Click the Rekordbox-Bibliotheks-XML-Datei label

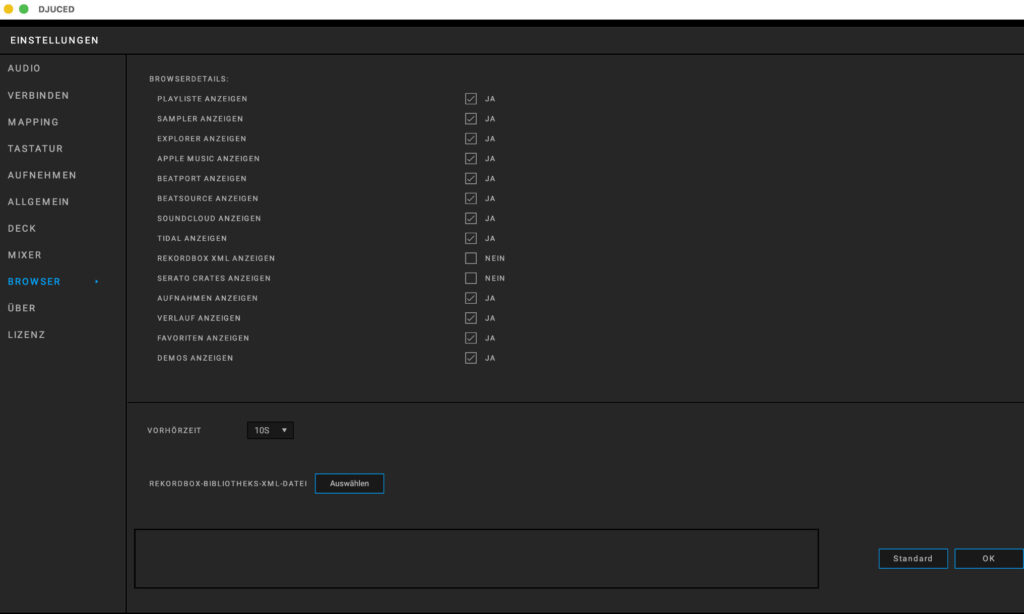tap(228, 483)
